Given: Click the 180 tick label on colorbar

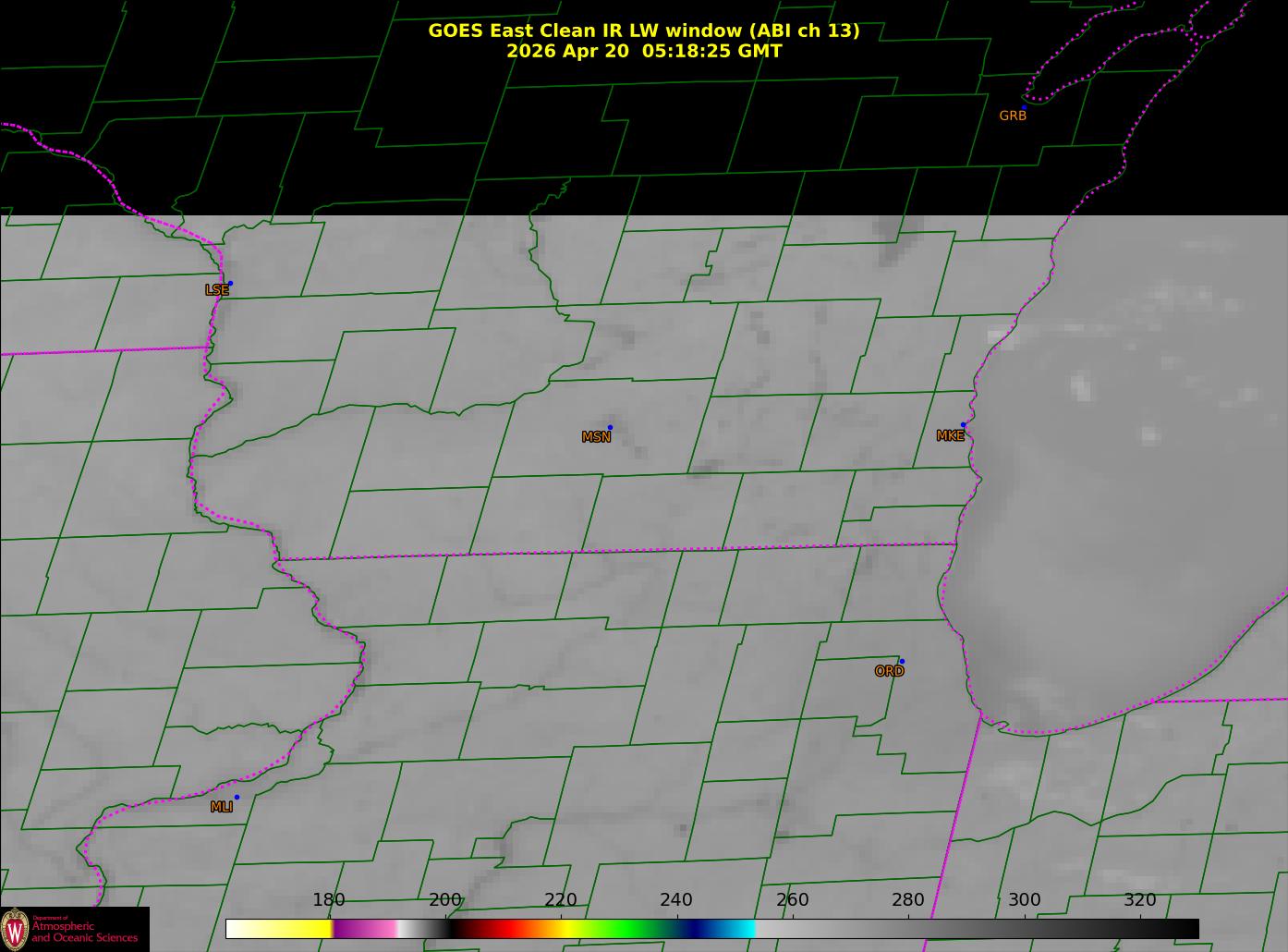Looking at the screenshot, I should (329, 900).
